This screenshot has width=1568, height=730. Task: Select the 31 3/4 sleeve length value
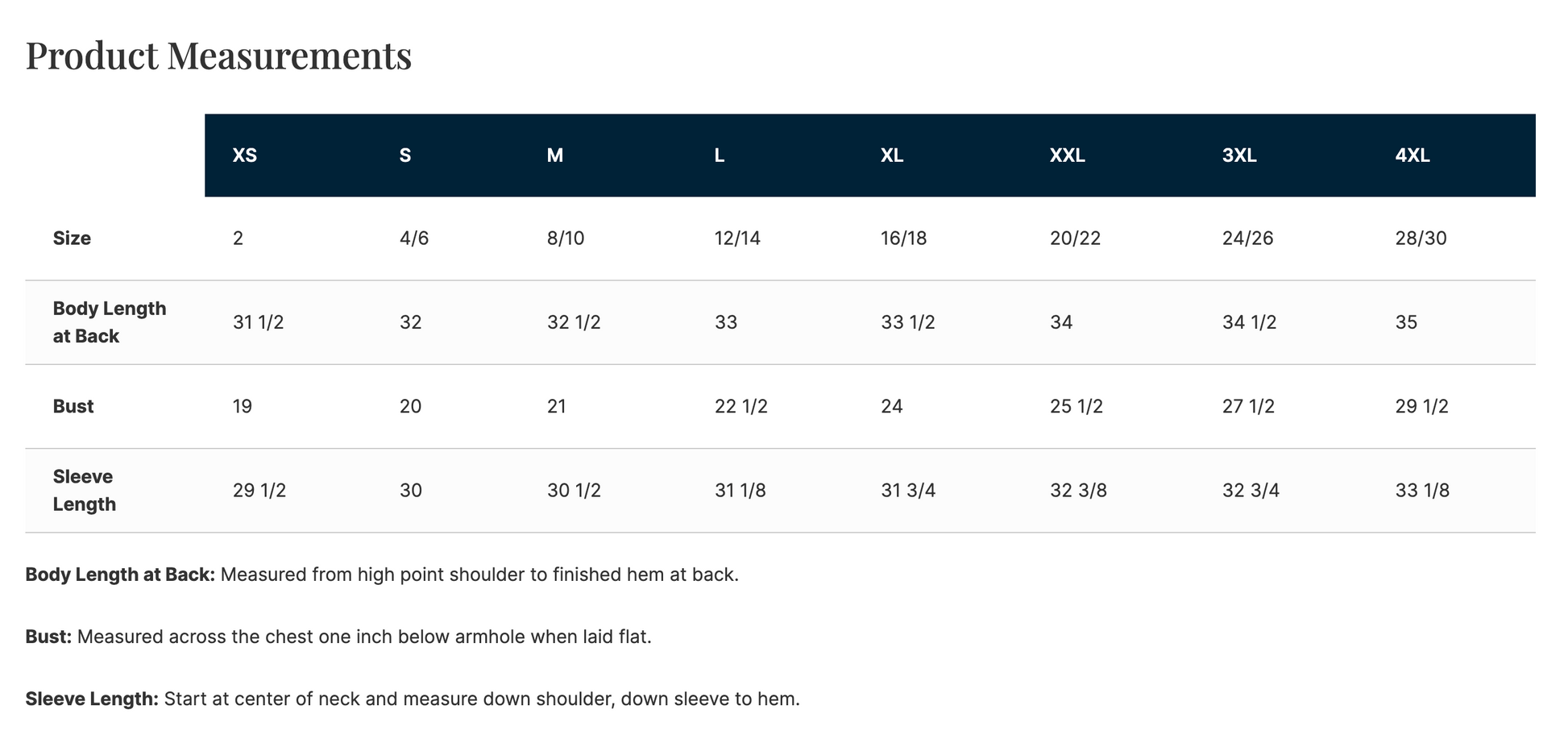coord(908,490)
